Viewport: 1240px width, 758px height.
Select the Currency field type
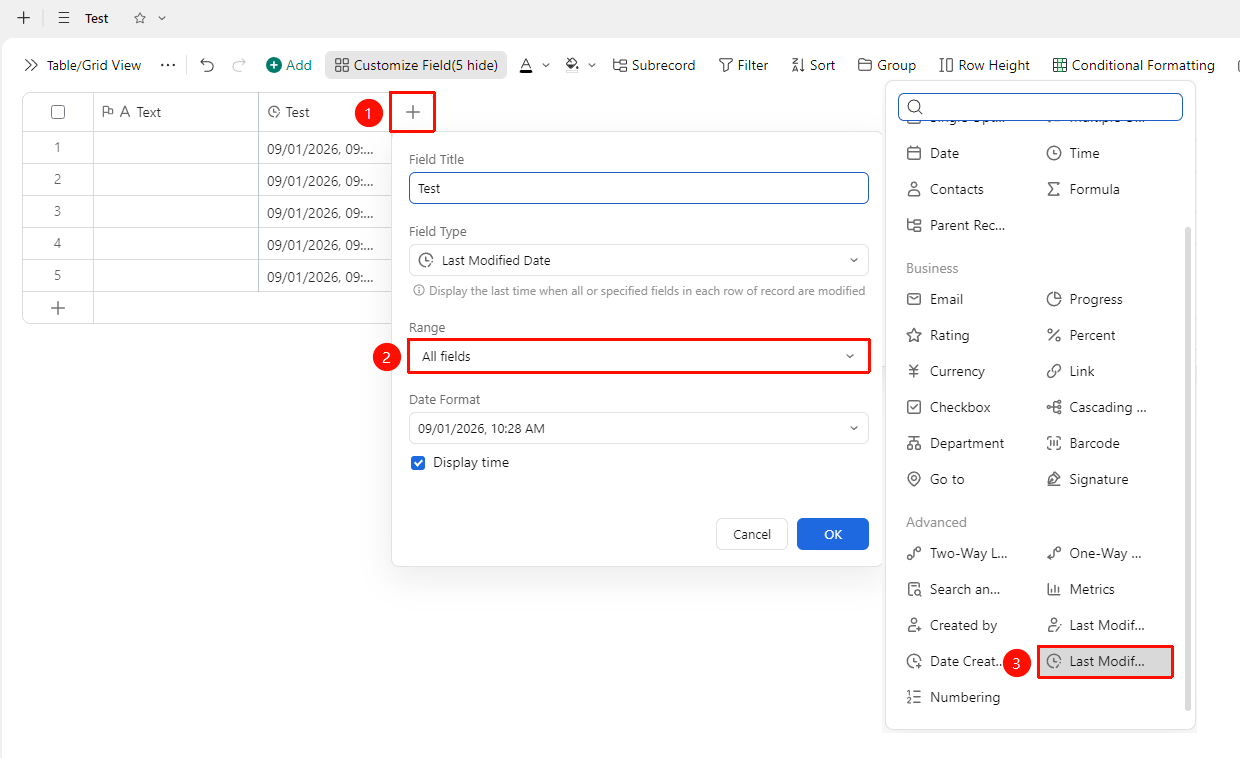click(946, 371)
